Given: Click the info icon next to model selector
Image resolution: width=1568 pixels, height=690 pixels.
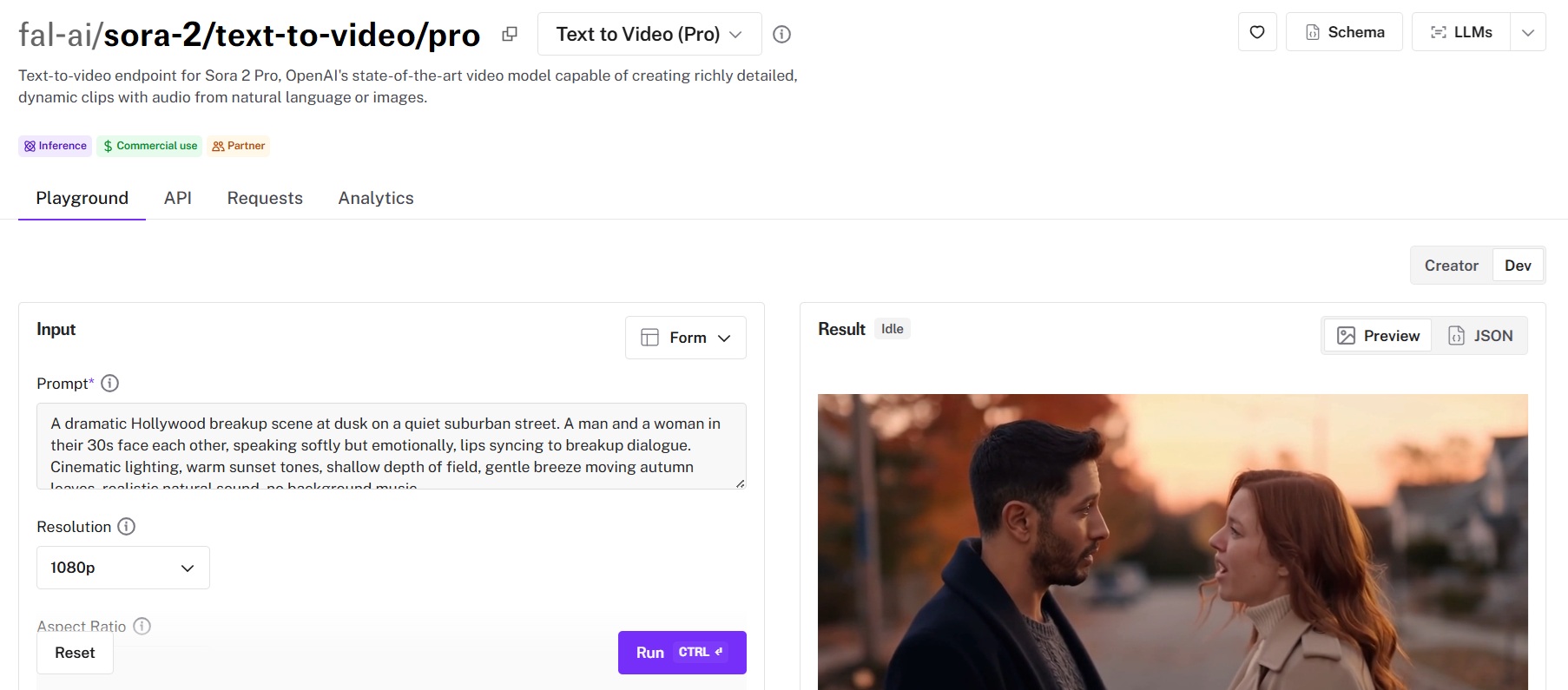Looking at the screenshot, I should click(781, 34).
